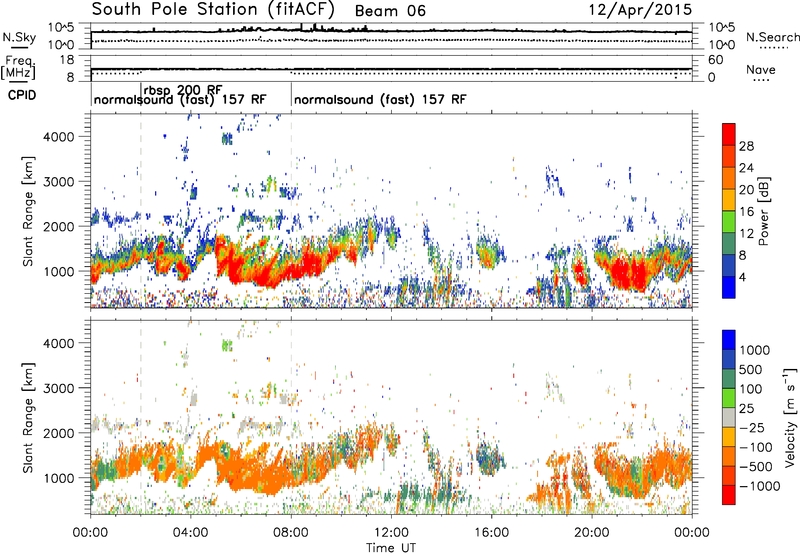Pick the light green 12–16 dB Power segment
The width and height of the screenshot is (800, 554).
tap(729, 222)
